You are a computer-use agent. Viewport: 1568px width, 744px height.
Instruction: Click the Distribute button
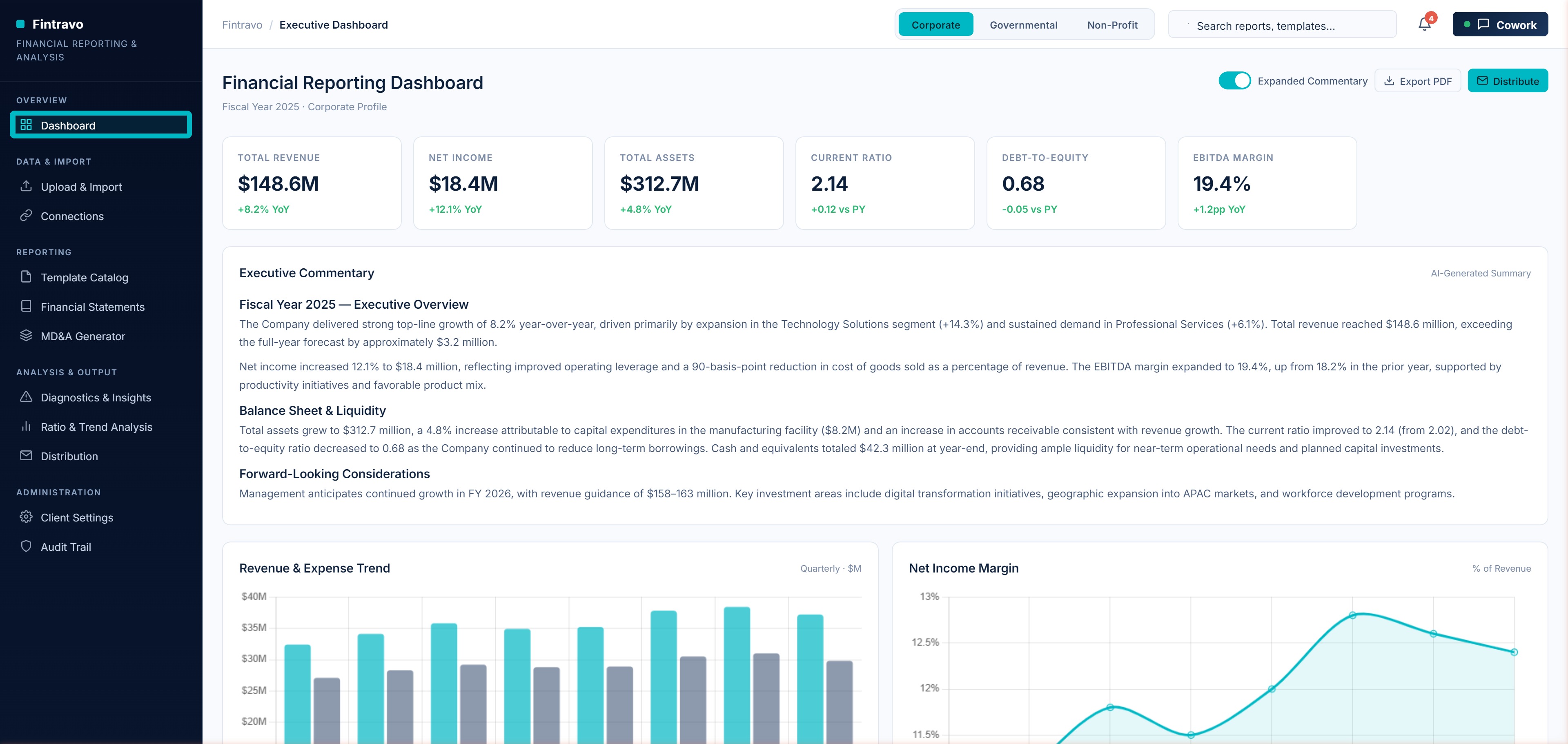tap(1508, 80)
